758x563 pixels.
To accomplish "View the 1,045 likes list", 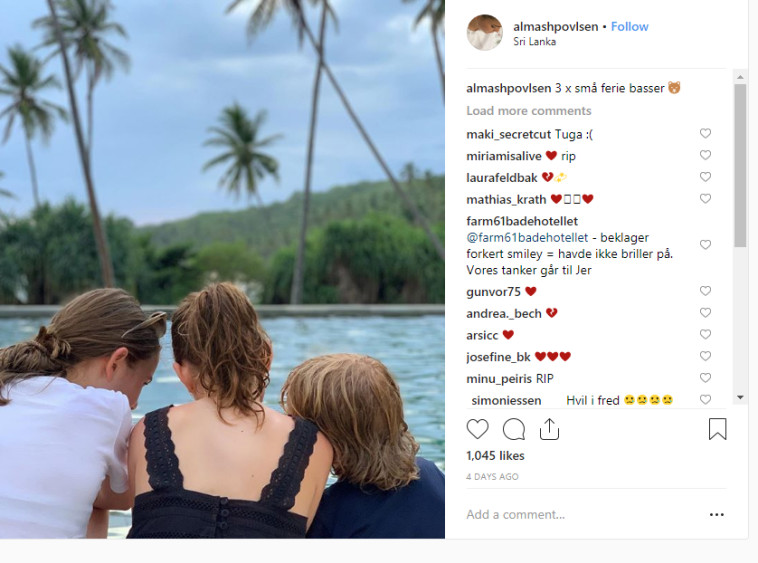I will 495,456.
